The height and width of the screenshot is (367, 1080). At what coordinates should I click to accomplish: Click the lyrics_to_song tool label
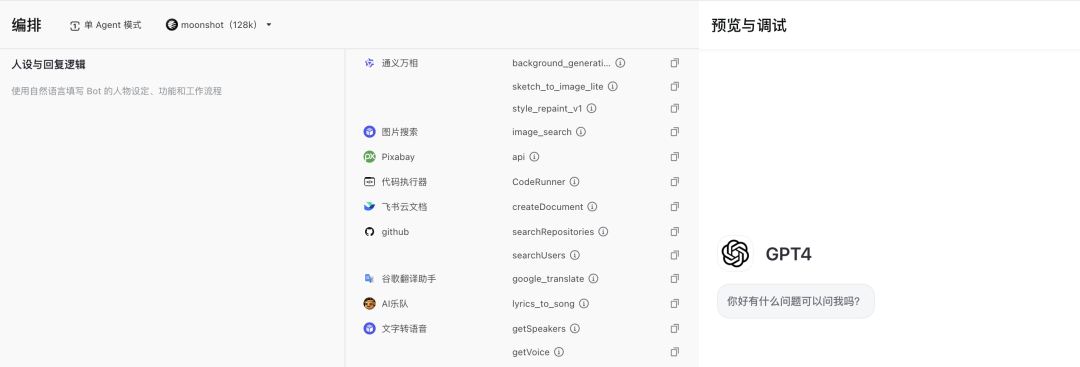[x=543, y=303]
